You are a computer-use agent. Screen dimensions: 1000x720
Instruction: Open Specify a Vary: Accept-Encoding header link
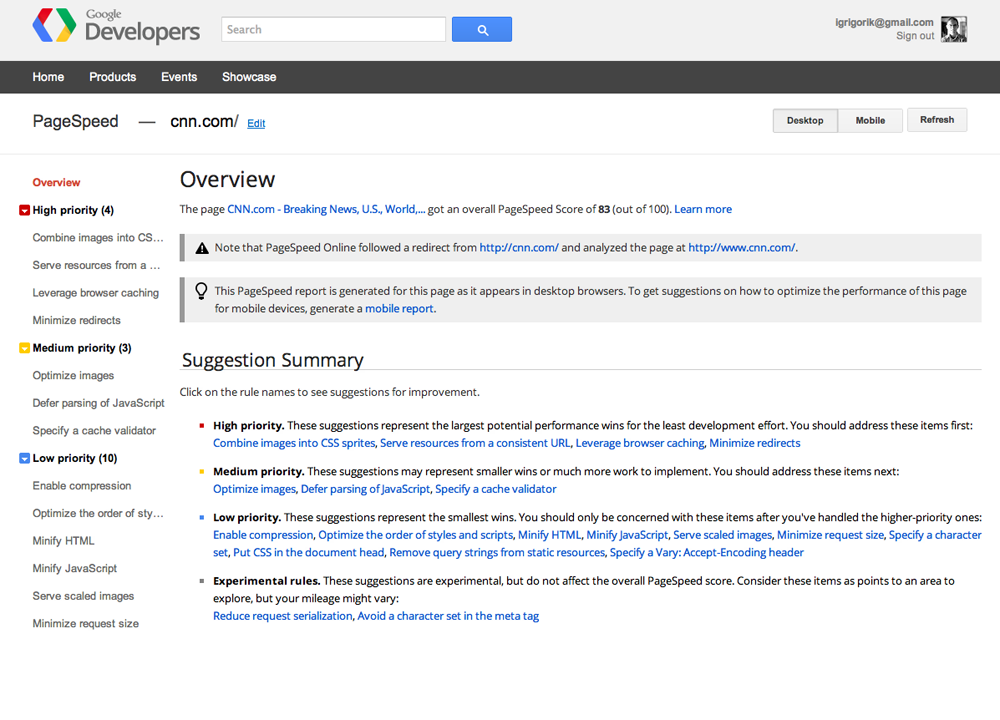tap(707, 552)
